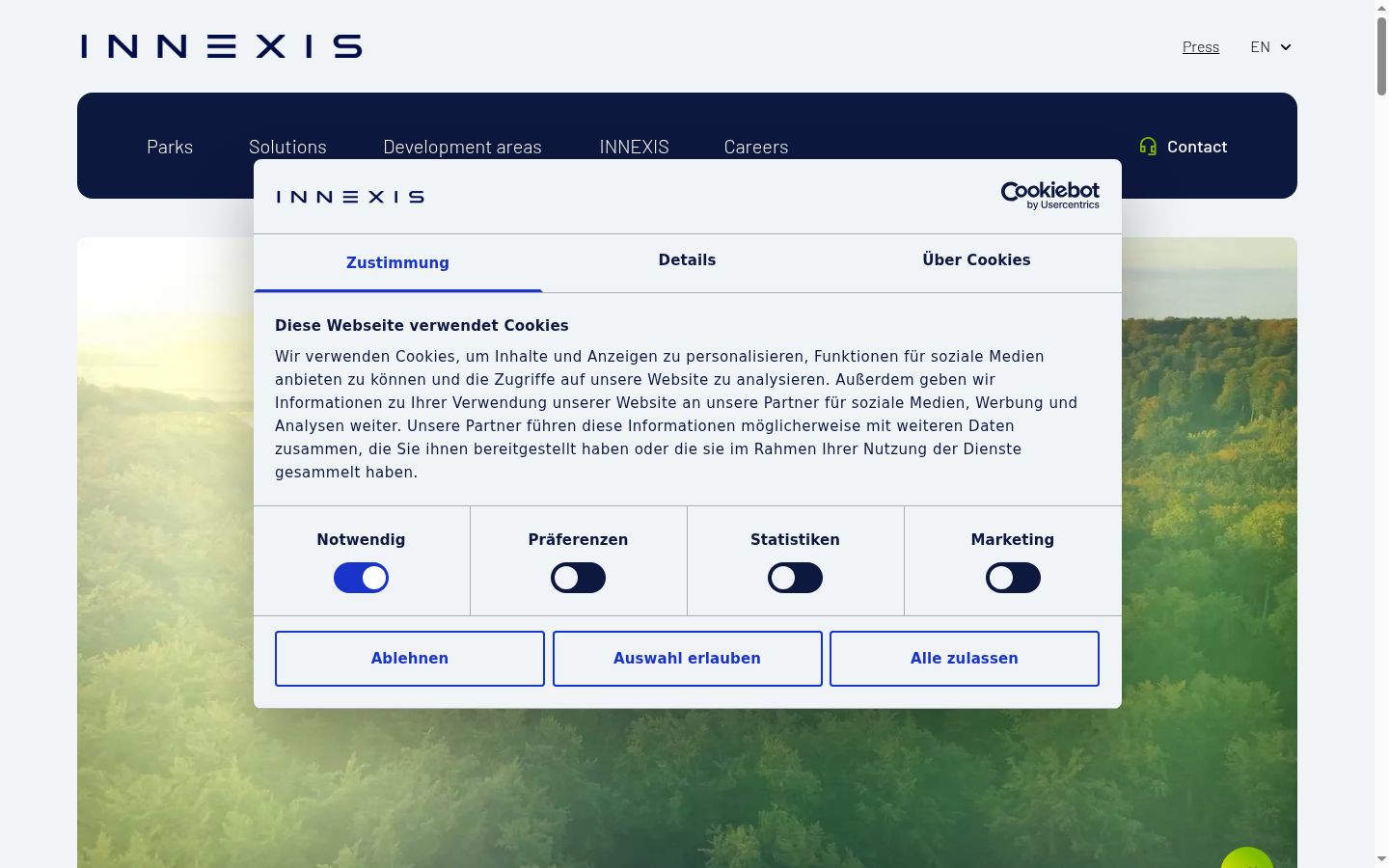This screenshot has height=868, width=1389.
Task: Open the Solutions menu item
Action: coord(287,147)
